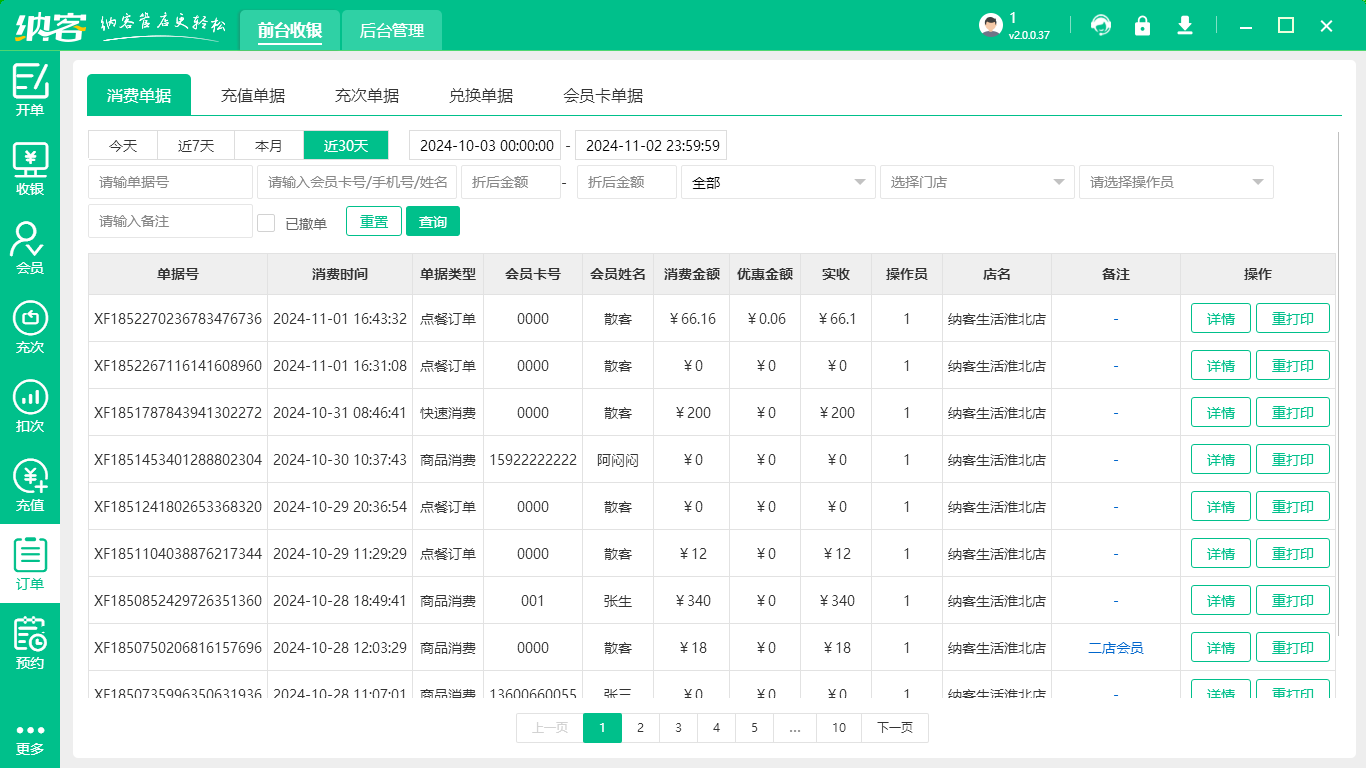The width and height of the screenshot is (1366, 768).
Task: Open the 充次 sidebar icon
Action: coord(30,327)
